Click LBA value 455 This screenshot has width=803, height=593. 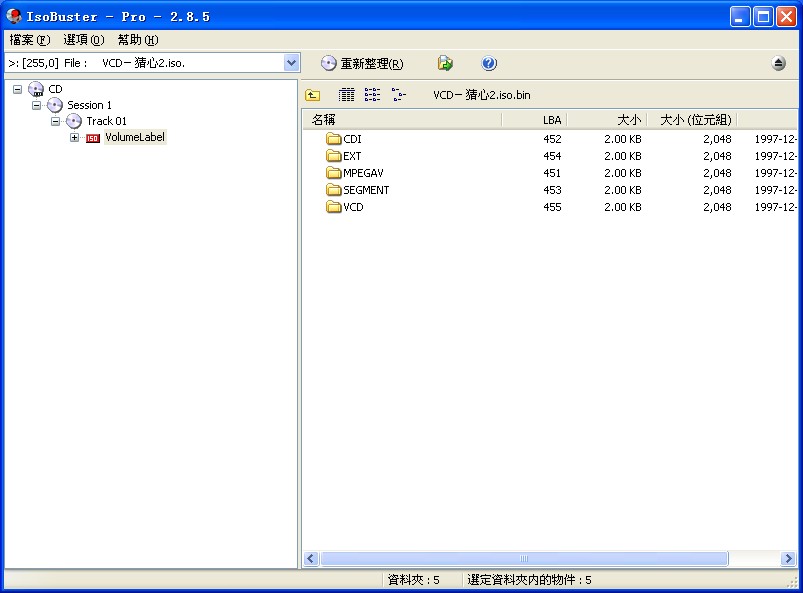[x=552, y=207]
